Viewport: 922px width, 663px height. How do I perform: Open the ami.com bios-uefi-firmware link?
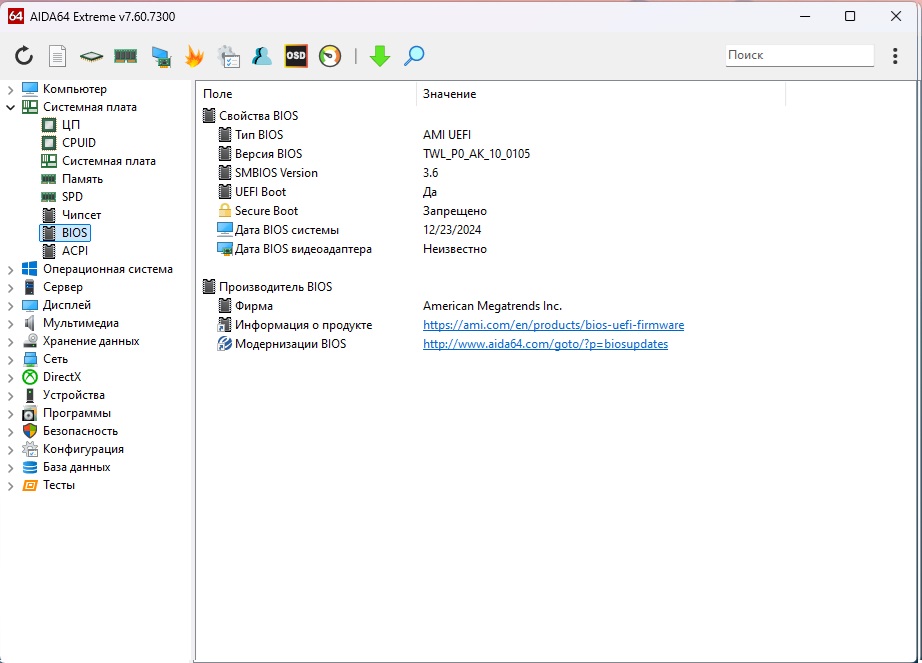pos(553,325)
